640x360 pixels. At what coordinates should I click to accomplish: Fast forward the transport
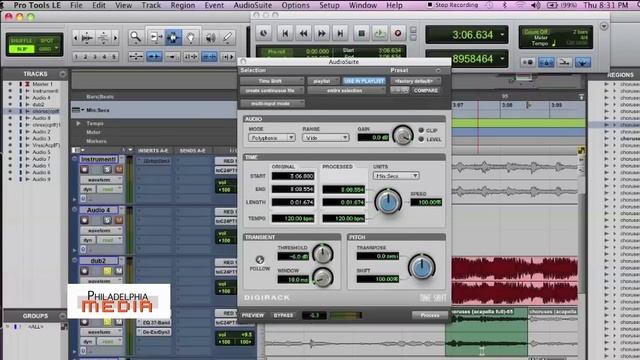322,33
